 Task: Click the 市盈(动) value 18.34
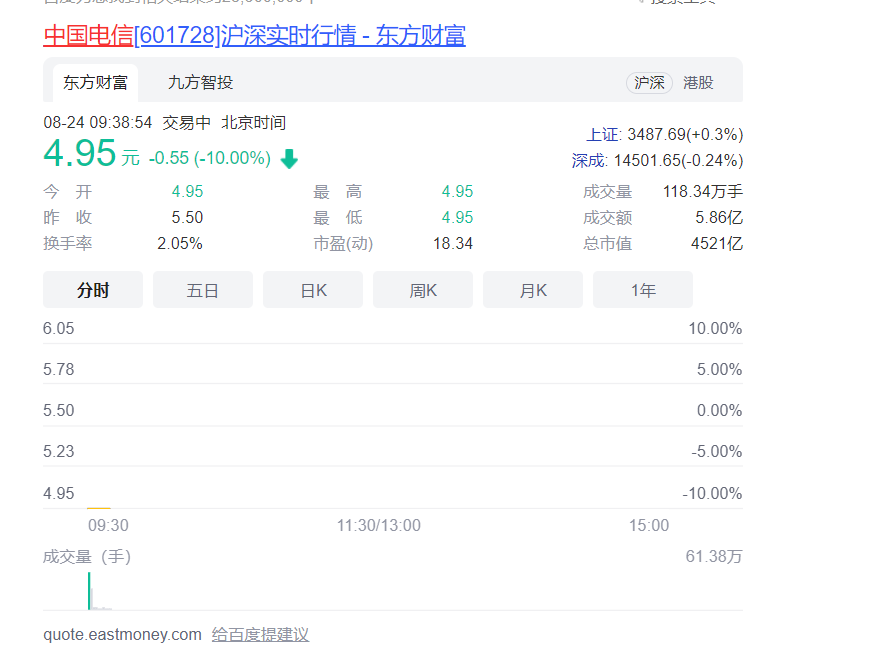tap(453, 244)
